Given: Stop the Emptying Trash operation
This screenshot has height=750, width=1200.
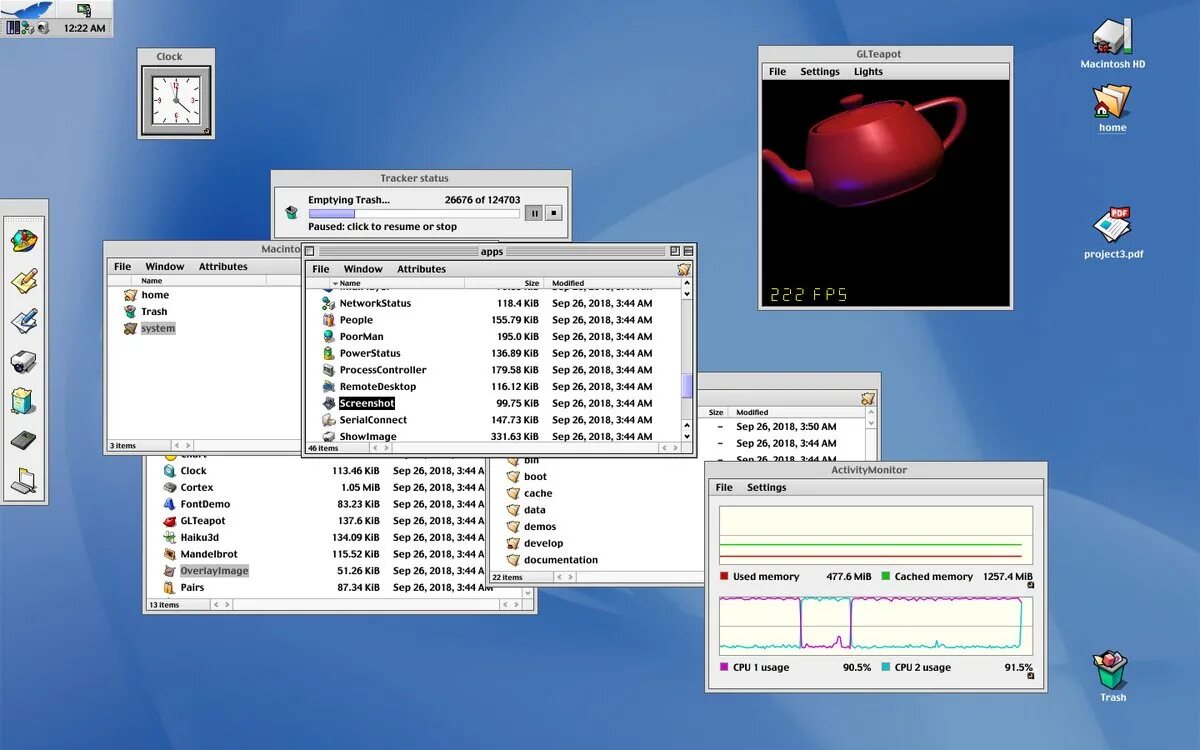Looking at the screenshot, I should [x=554, y=213].
